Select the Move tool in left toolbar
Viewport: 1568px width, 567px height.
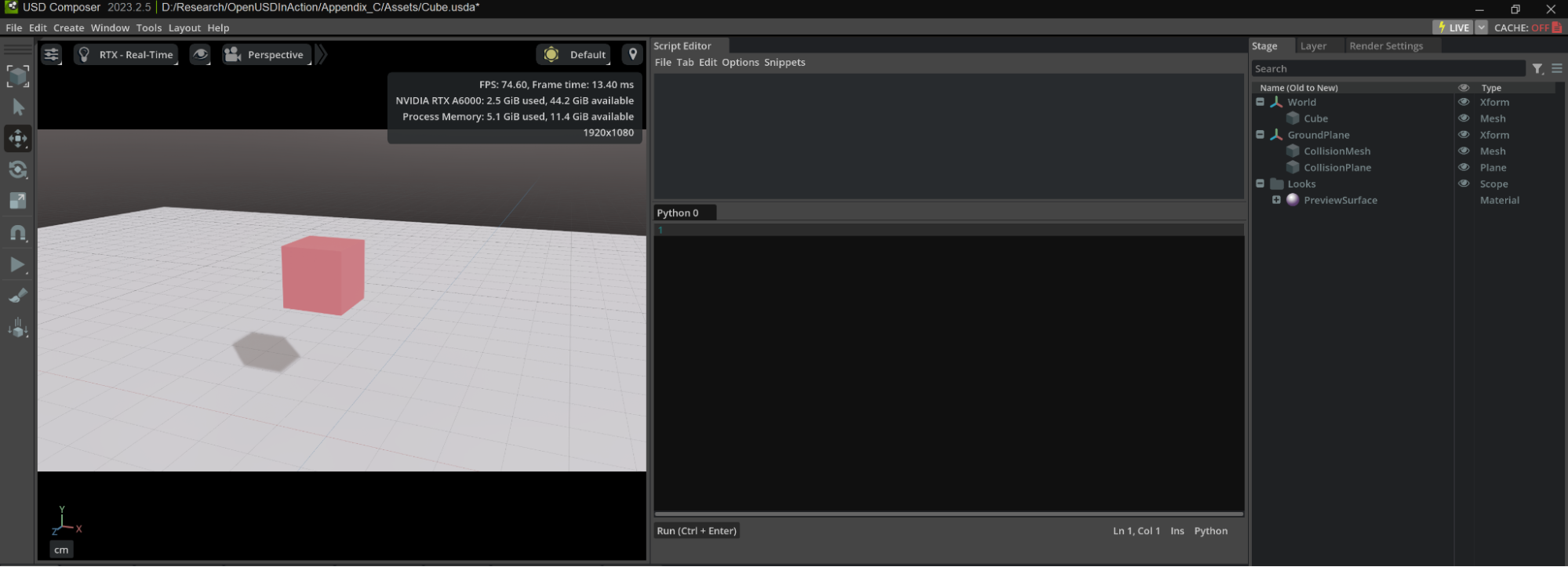point(18,139)
